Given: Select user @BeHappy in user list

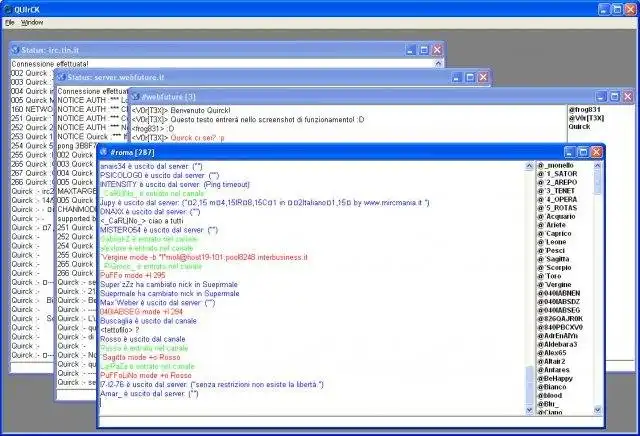Looking at the screenshot, I should coord(555,379).
